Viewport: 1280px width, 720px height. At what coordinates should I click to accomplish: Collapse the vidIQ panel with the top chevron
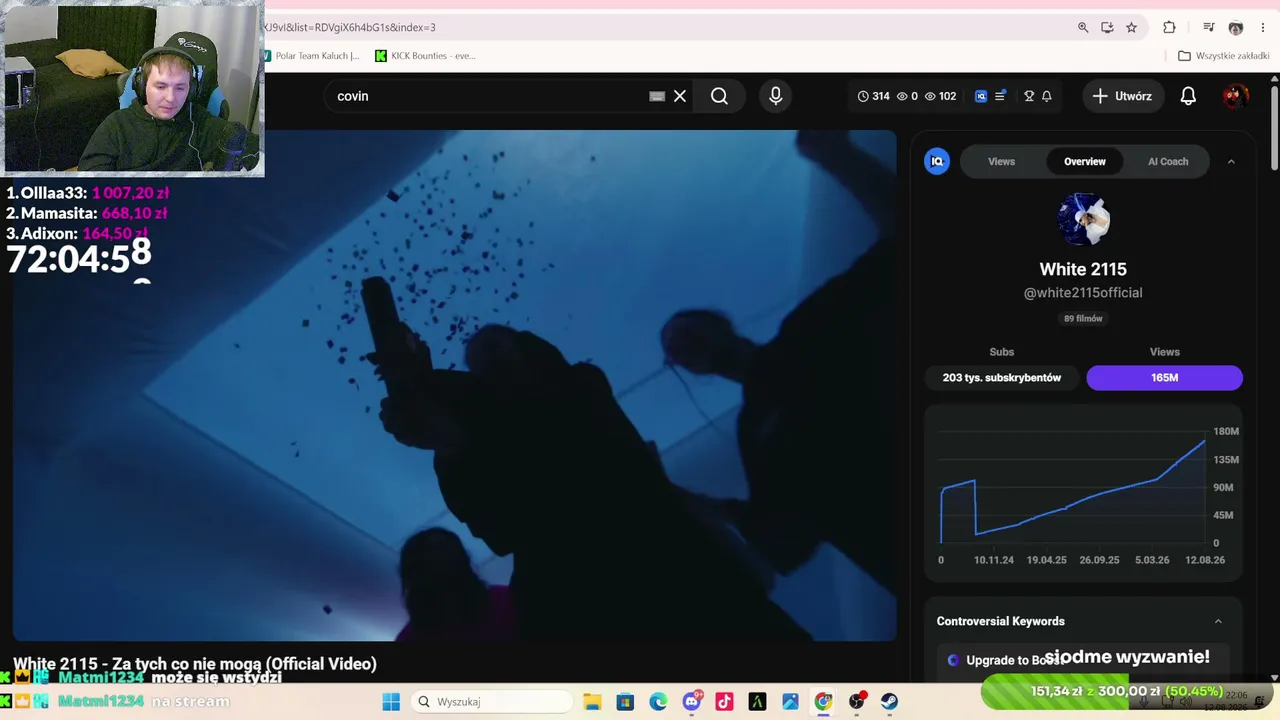click(x=1231, y=161)
